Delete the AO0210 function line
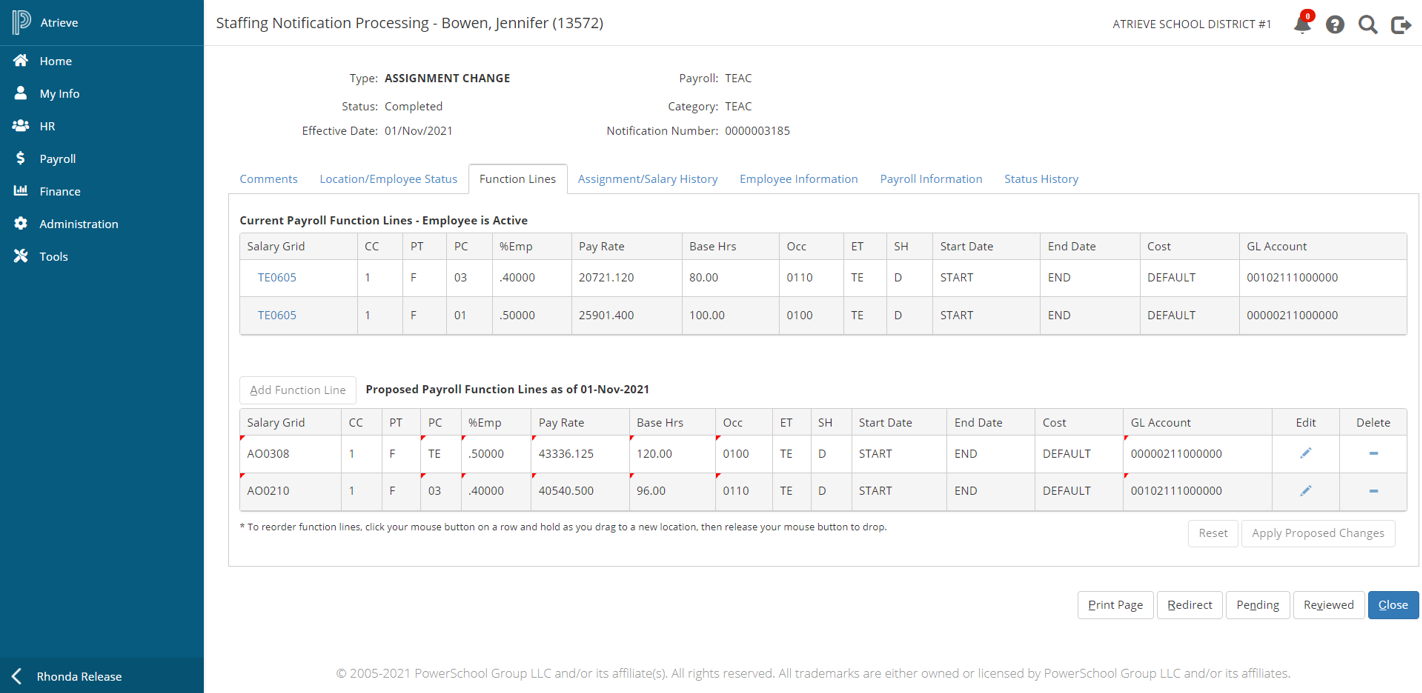 pyautogui.click(x=1373, y=491)
